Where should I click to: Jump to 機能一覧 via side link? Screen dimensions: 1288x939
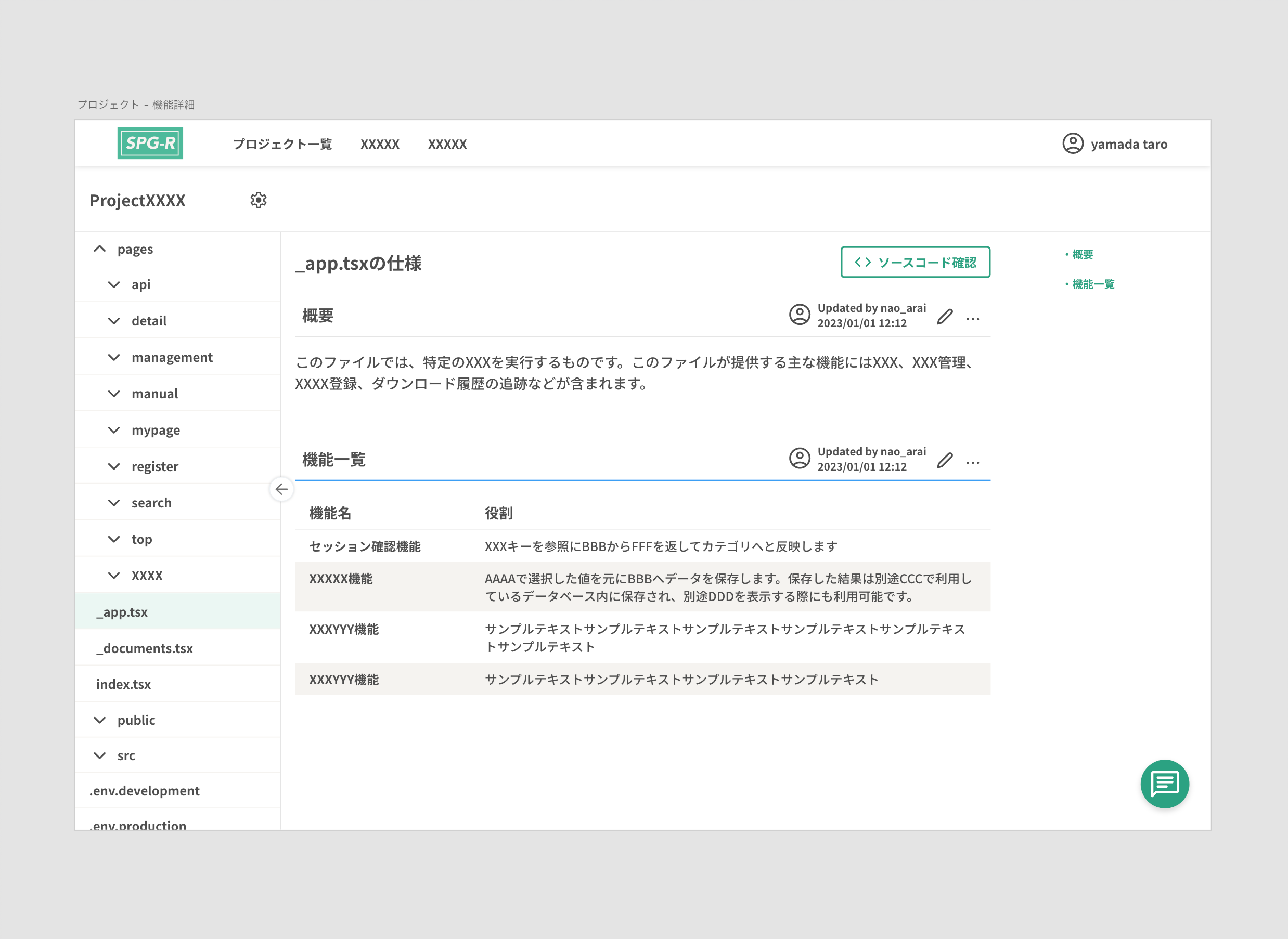1092,284
